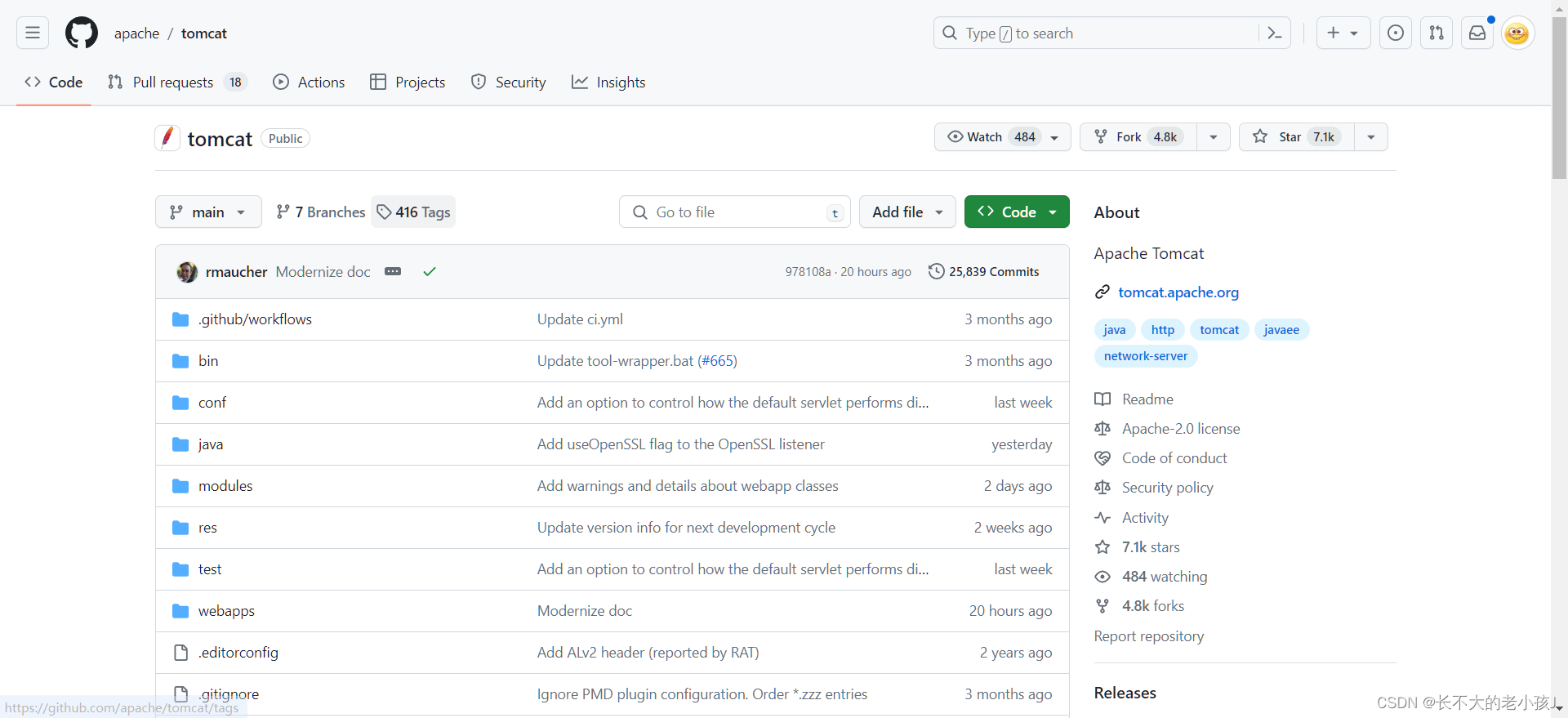Click the Code of conduct heart icon
The image size is (1568, 718).
[1102, 458]
